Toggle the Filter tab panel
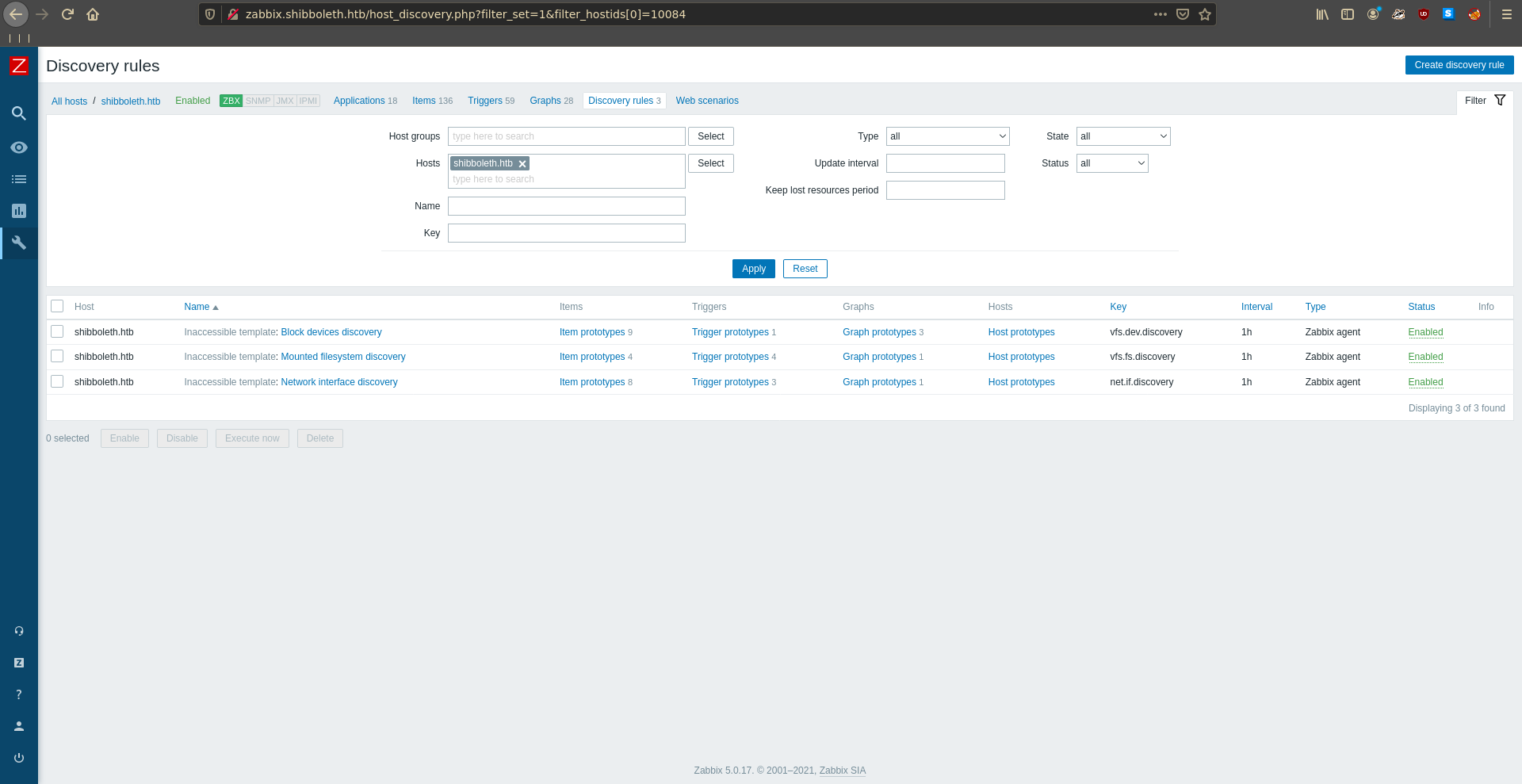The image size is (1522, 784). click(1484, 101)
